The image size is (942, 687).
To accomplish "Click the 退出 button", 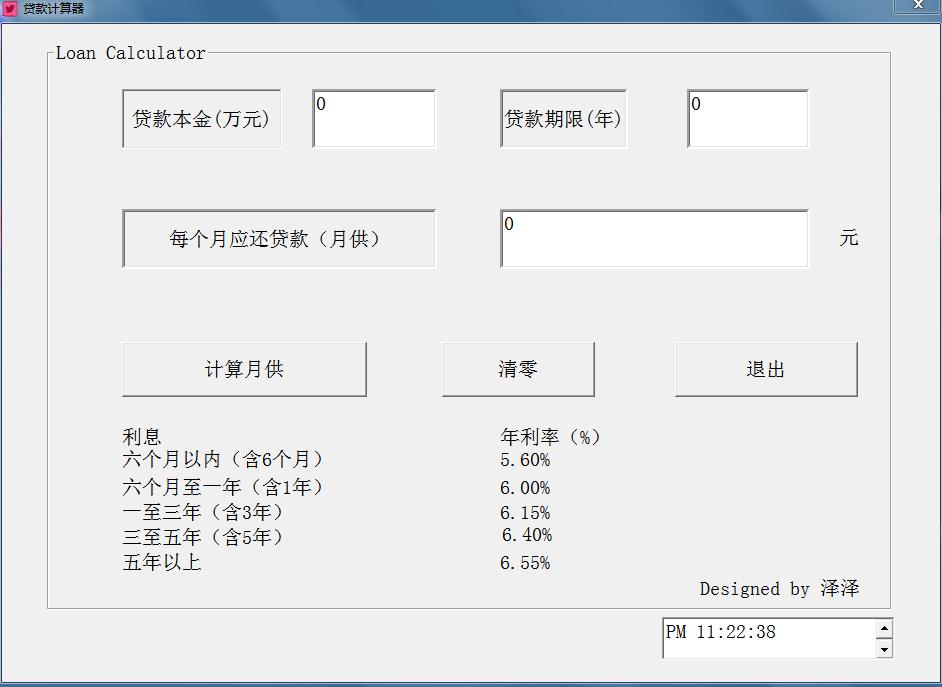I will coord(766,369).
